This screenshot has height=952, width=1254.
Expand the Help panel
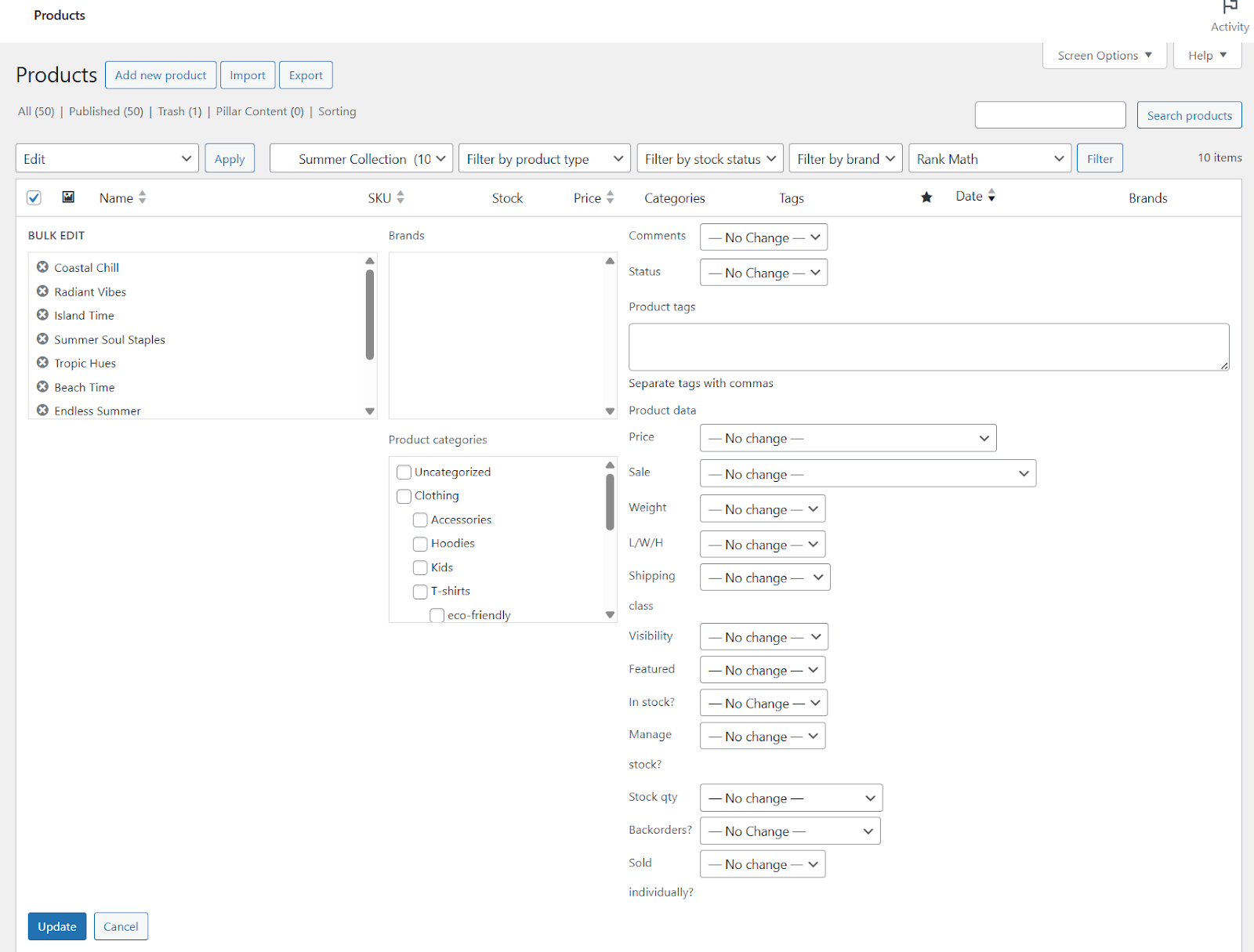point(1208,55)
